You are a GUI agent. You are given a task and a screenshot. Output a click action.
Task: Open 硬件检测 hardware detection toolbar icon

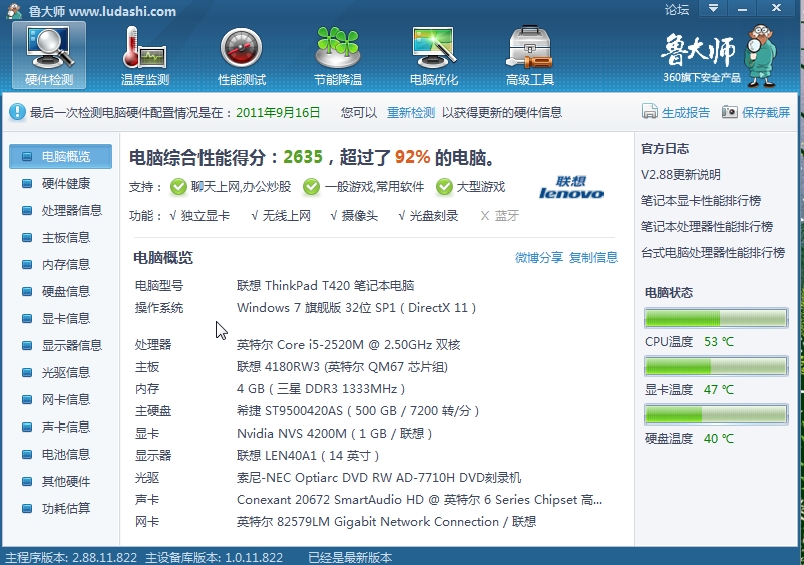[49, 55]
